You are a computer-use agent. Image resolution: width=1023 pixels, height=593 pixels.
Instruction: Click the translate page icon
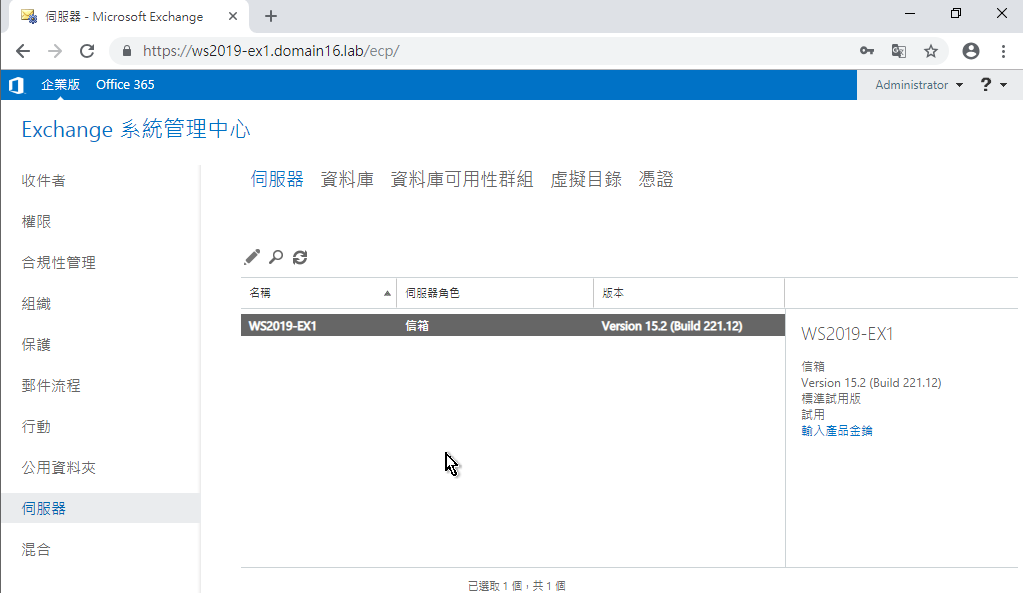tap(898, 51)
